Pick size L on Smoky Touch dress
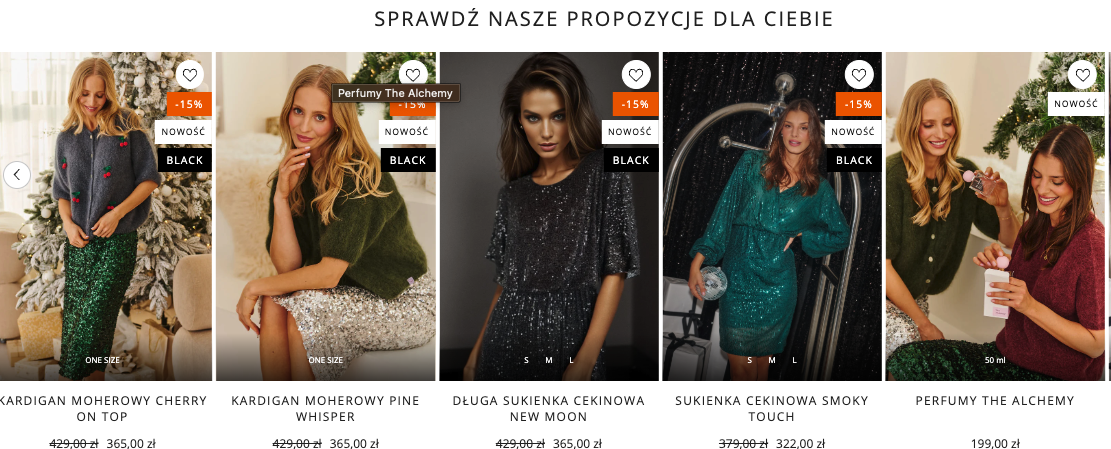 794,360
